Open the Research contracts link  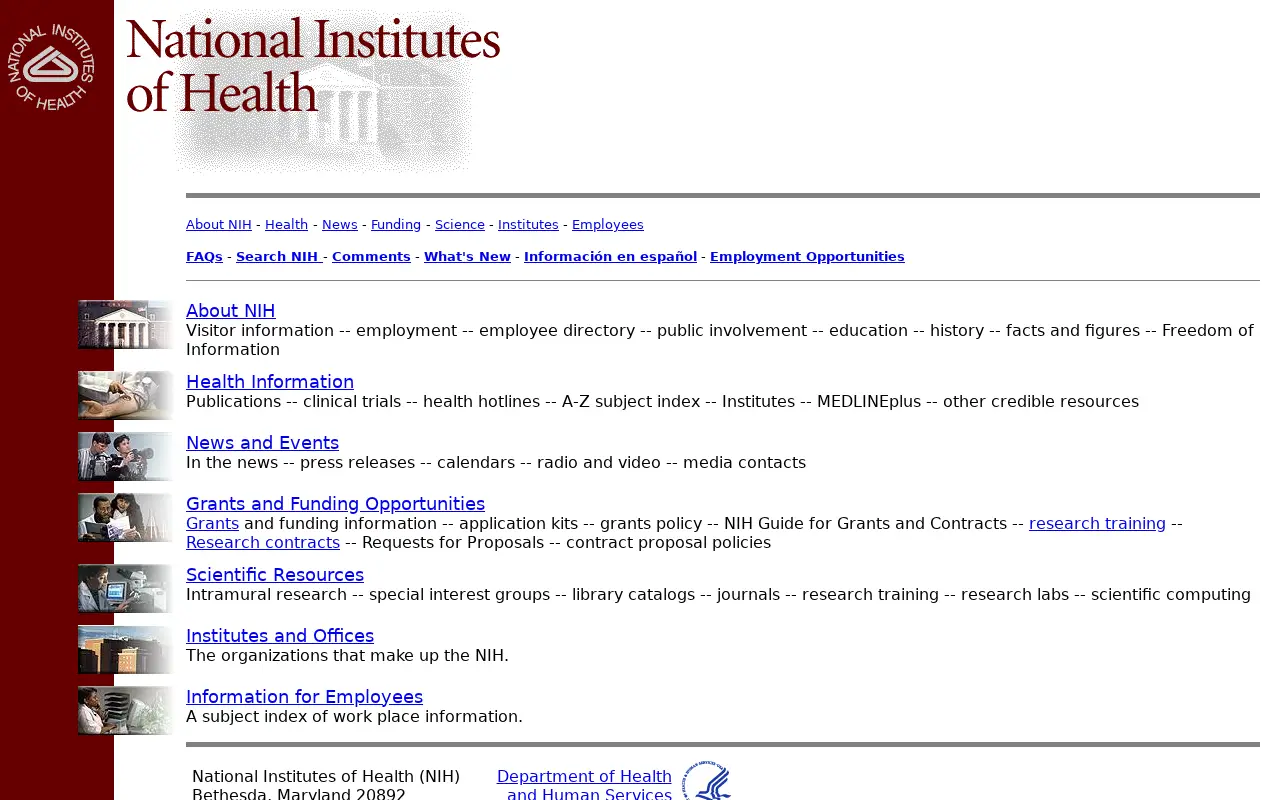263,543
